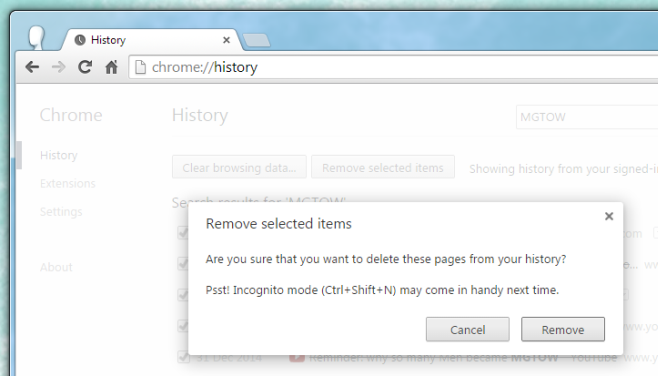Click Cancel in the dialog
658x376 pixels.
(x=467, y=329)
